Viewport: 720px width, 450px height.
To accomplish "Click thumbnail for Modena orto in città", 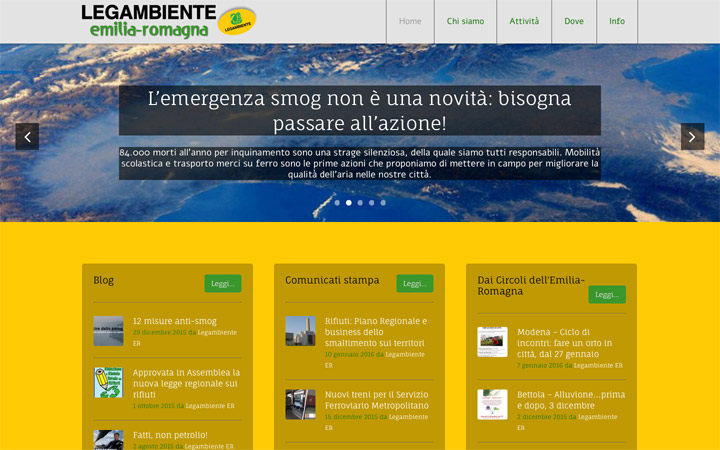I will [x=492, y=342].
